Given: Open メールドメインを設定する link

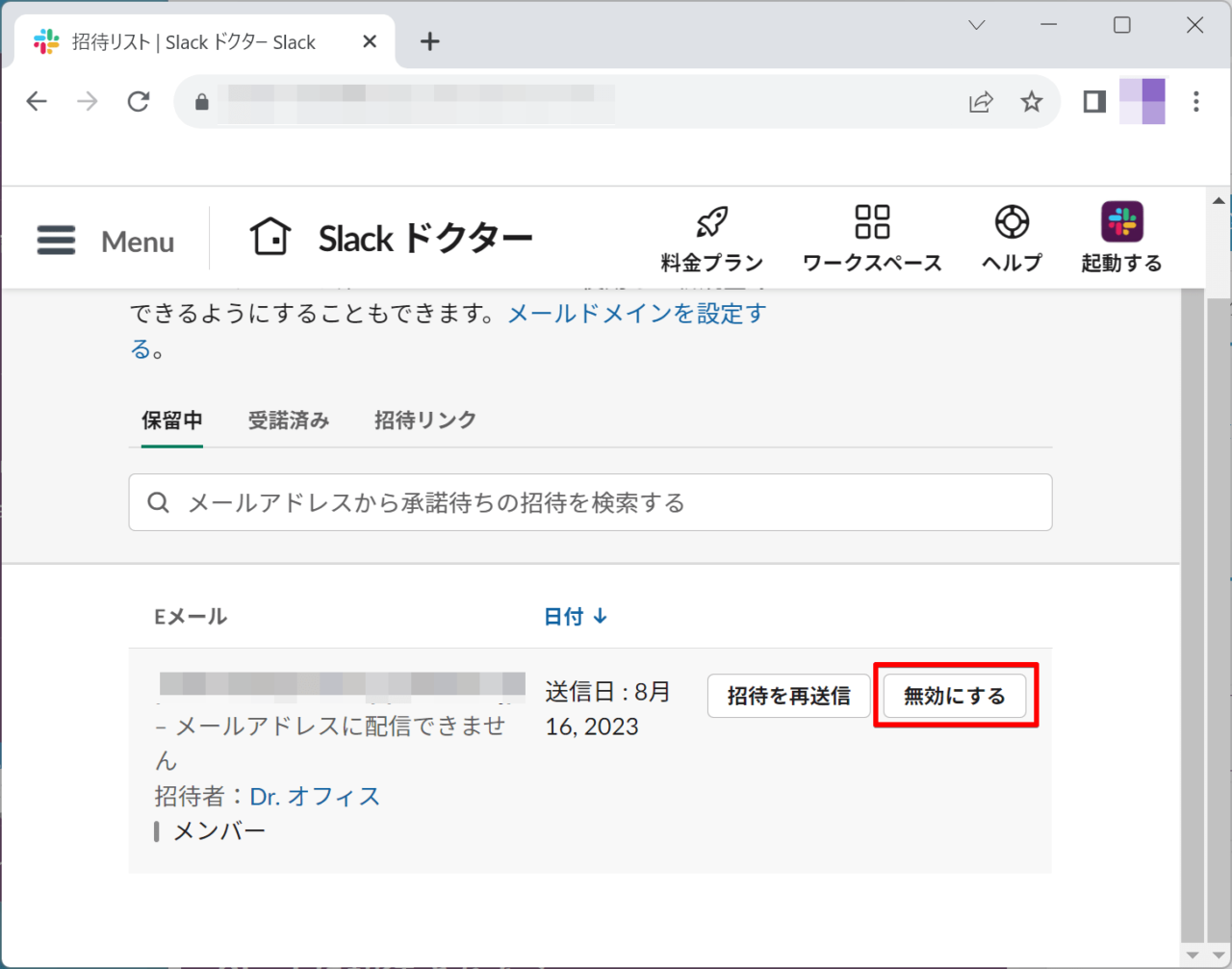Looking at the screenshot, I should (636, 314).
